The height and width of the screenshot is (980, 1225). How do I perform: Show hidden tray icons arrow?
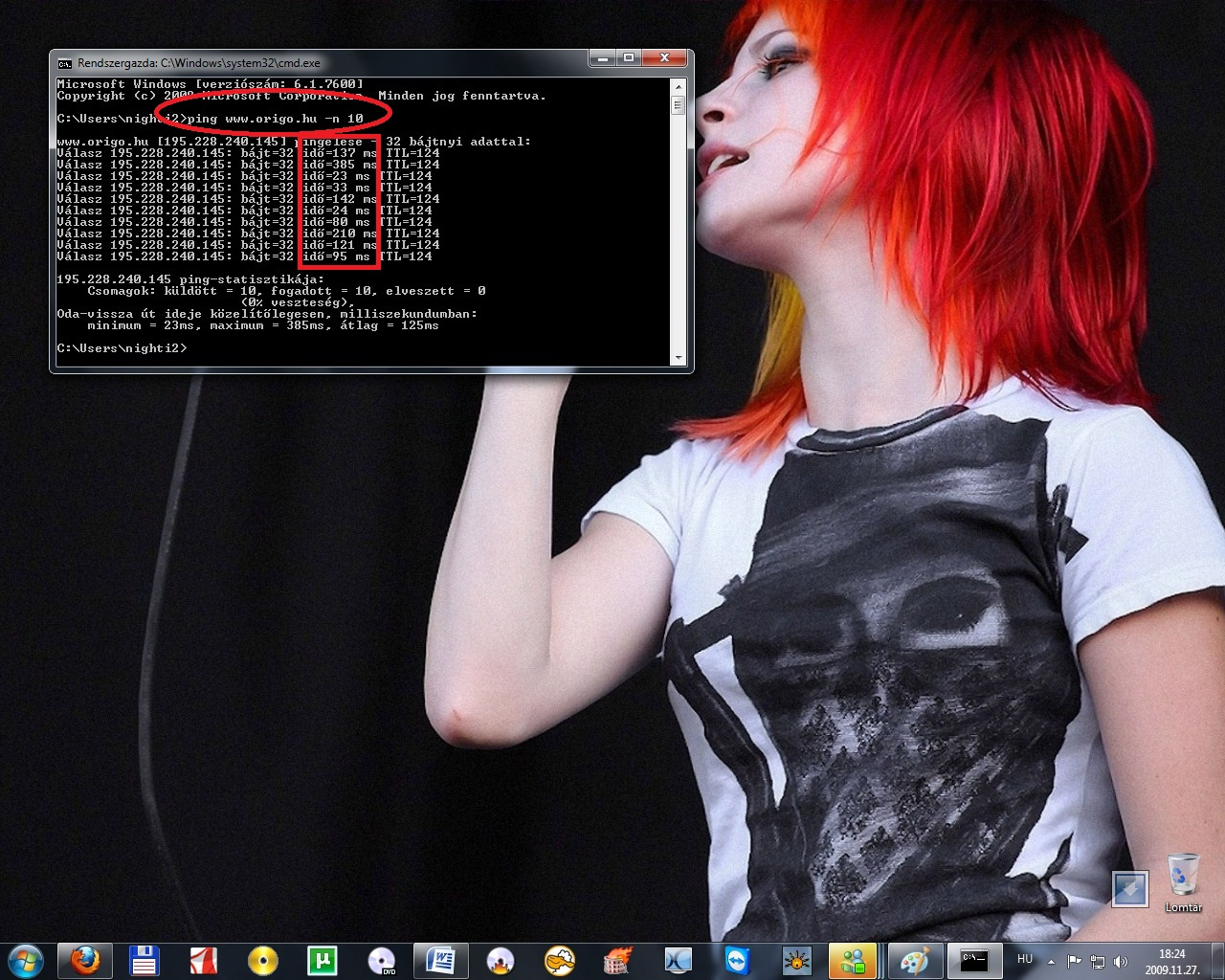pos(1051,961)
